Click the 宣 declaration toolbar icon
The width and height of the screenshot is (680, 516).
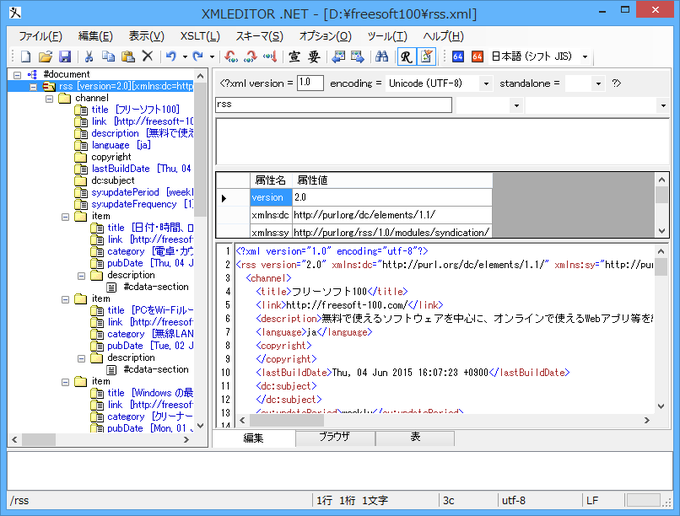coord(294,56)
